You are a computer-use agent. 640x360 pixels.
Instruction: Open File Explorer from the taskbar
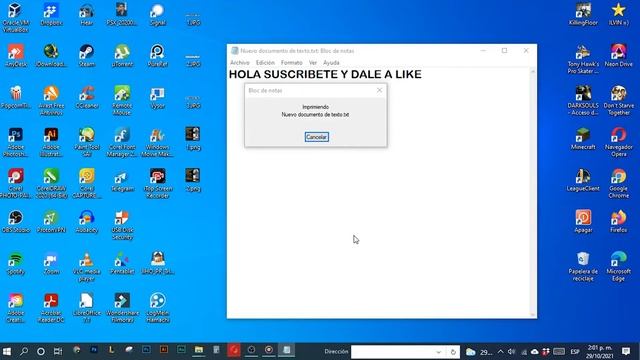coord(199,350)
